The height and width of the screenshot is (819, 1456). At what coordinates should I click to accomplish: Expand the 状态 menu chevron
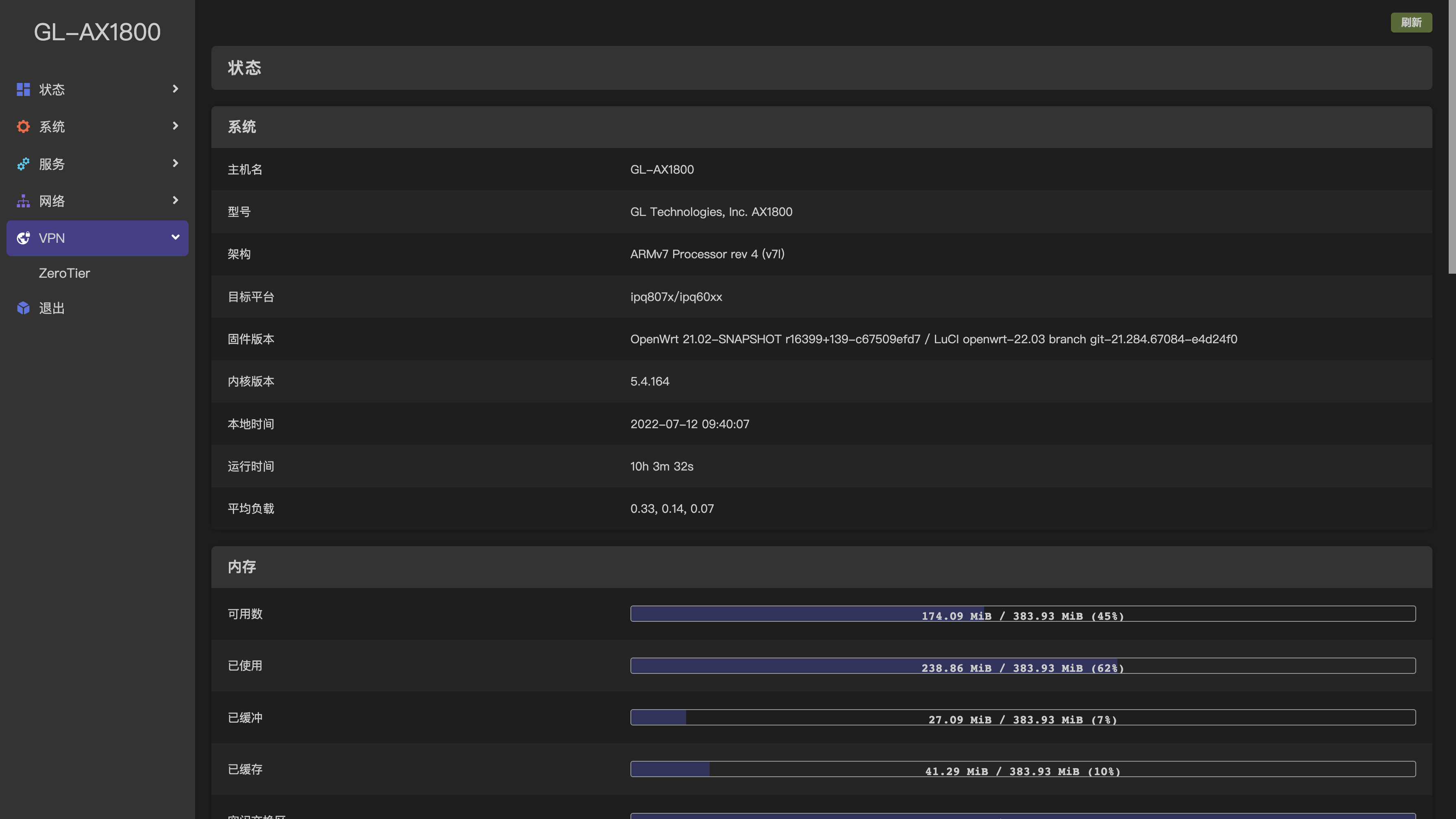click(x=175, y=89)
